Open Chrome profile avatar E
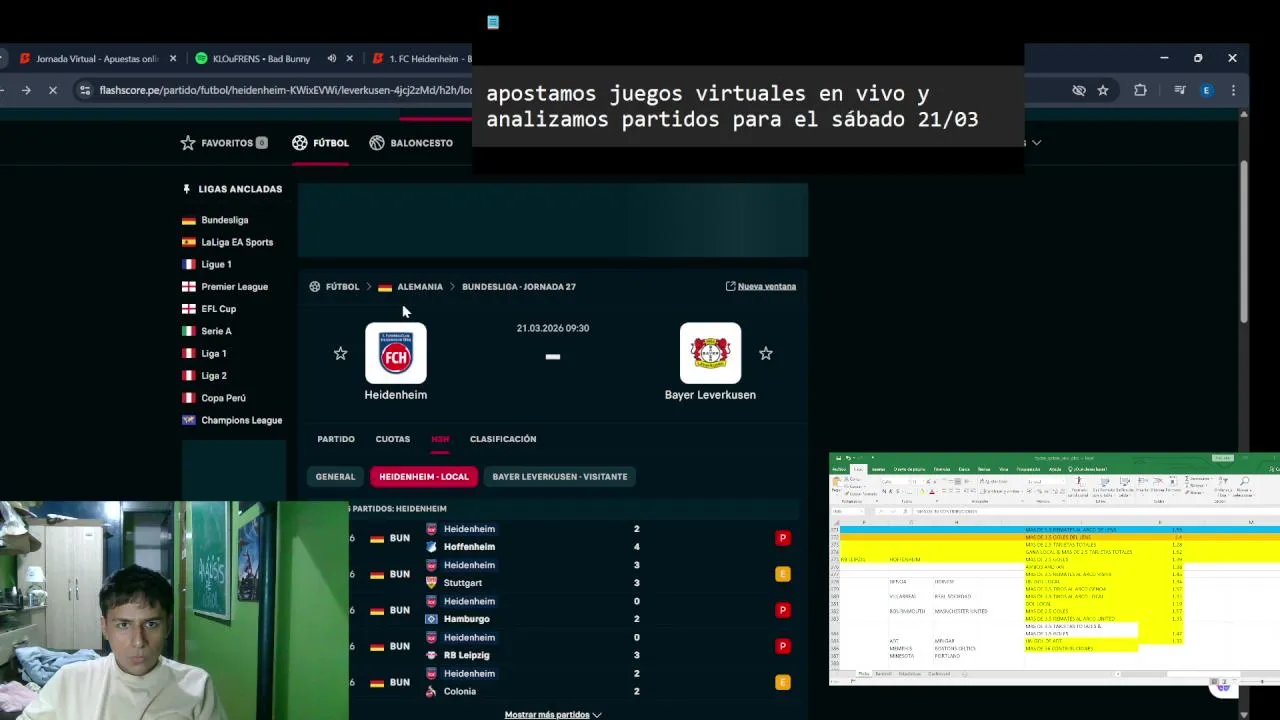Image resolution: width=1280 pixels, height=720 pixels. pos(1206,91)
